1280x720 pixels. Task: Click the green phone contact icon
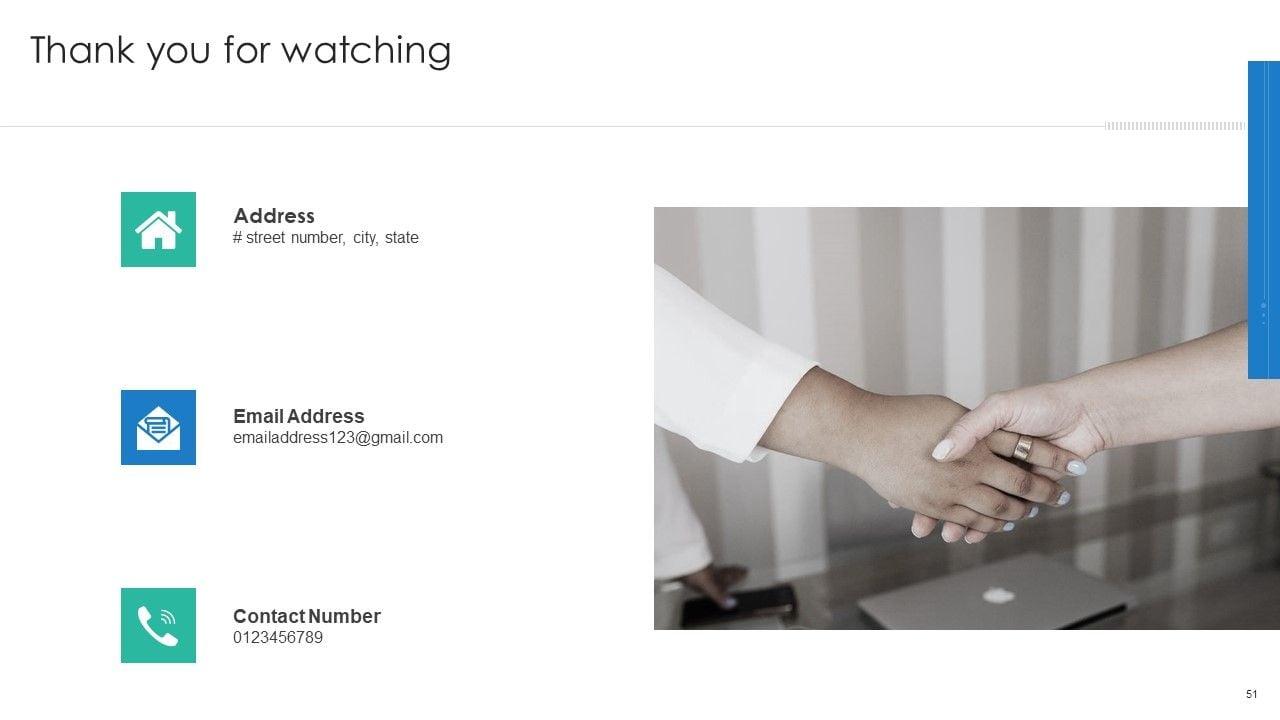pyautogui.click(x=158, y=625)
